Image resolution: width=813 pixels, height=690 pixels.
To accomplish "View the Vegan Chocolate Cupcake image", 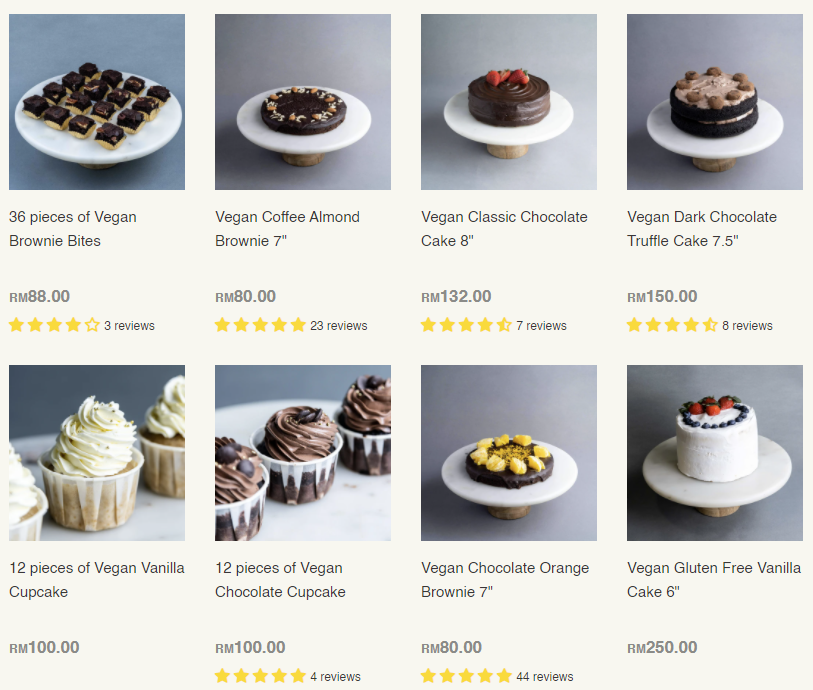I will [303, 453].
